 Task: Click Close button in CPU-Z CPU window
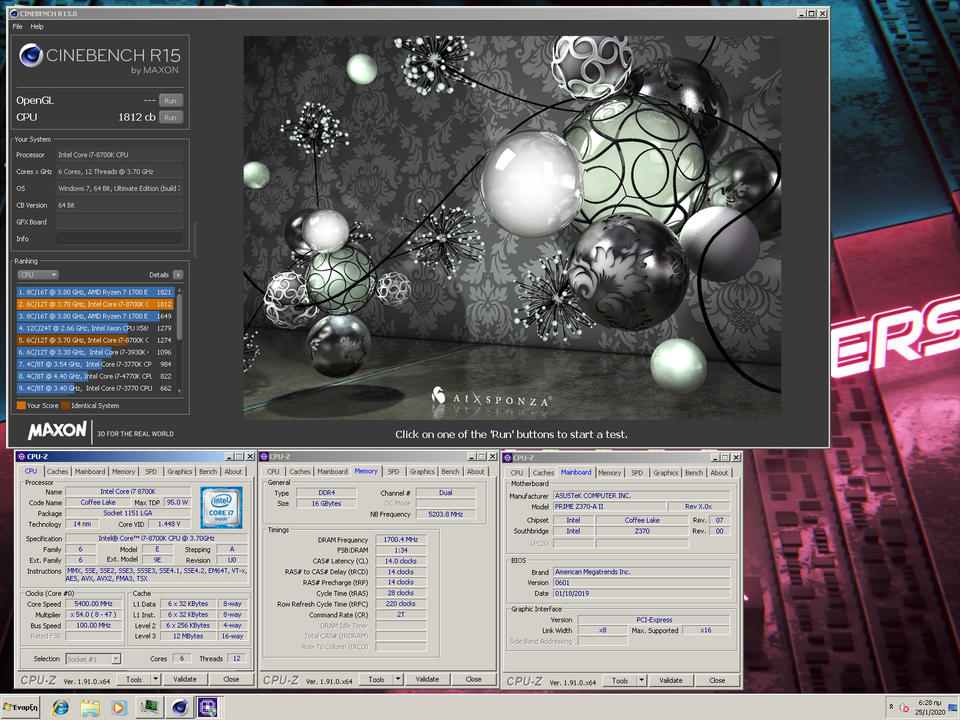(x=231, y=679)
